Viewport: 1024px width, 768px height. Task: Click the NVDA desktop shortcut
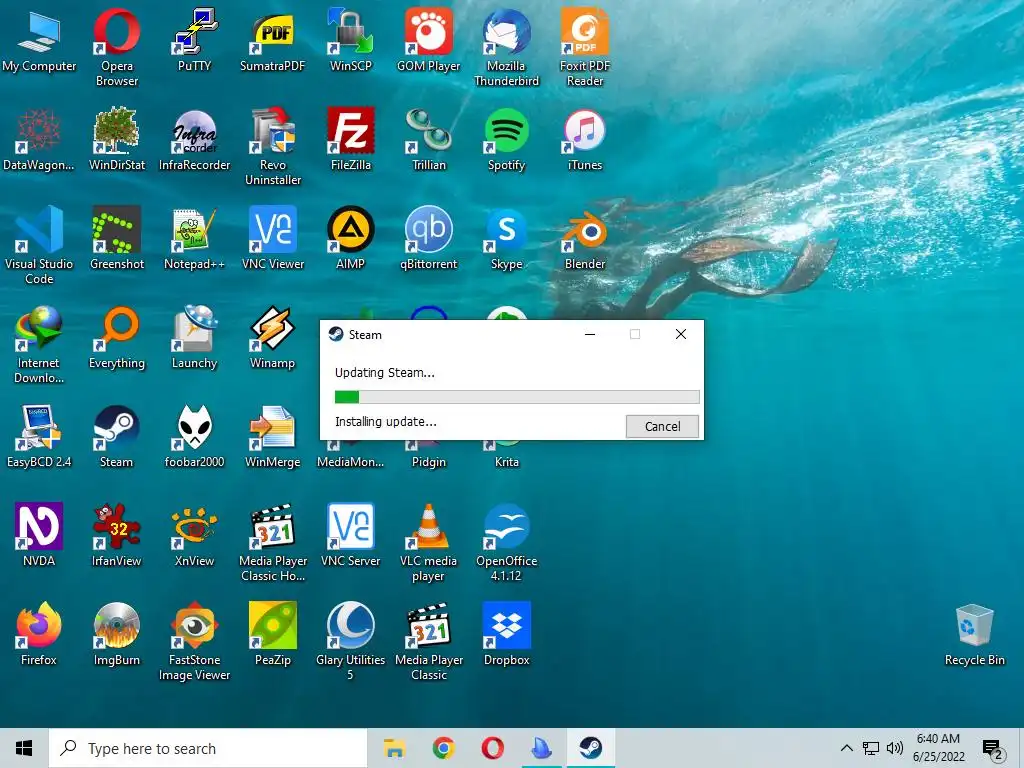[39, 535]
